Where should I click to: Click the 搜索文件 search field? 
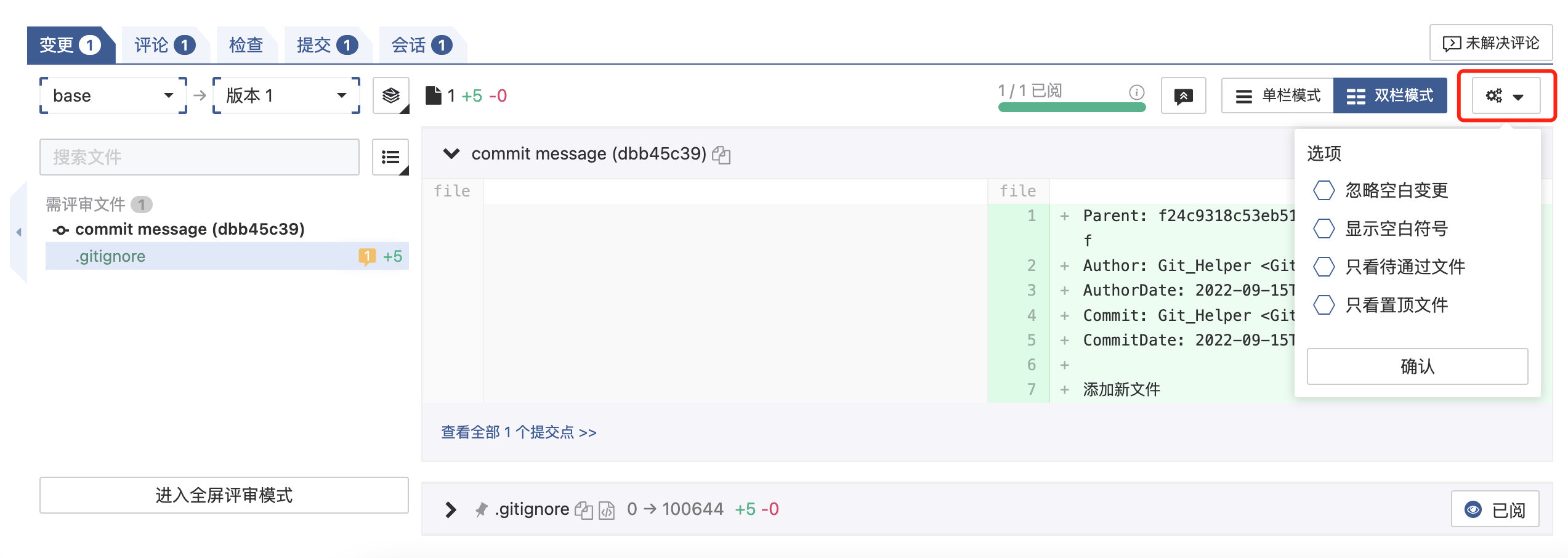click(x=199, y=157)
